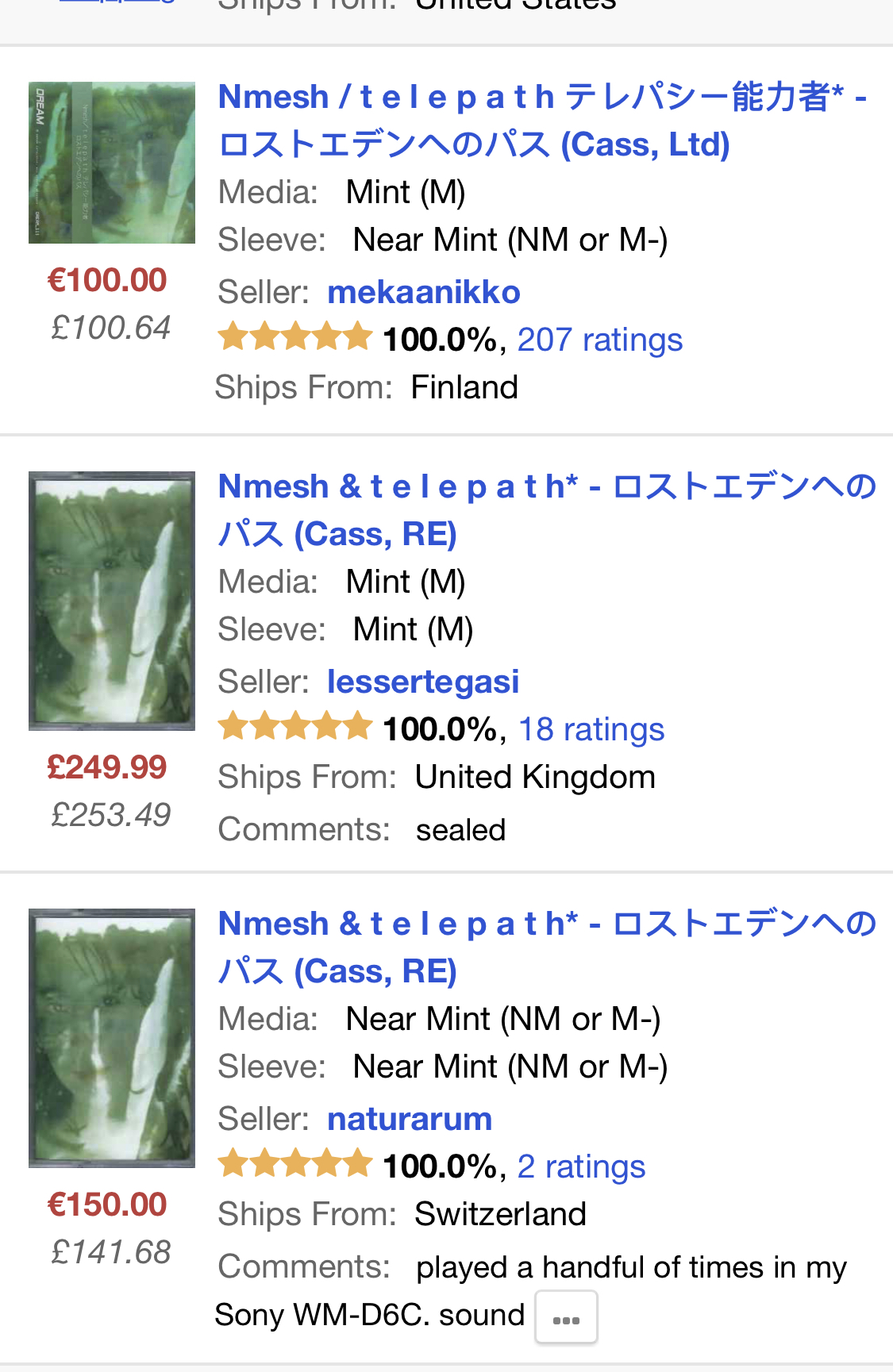Click the €100.00 price
893x1372 pixels.
tap(107, 281)
